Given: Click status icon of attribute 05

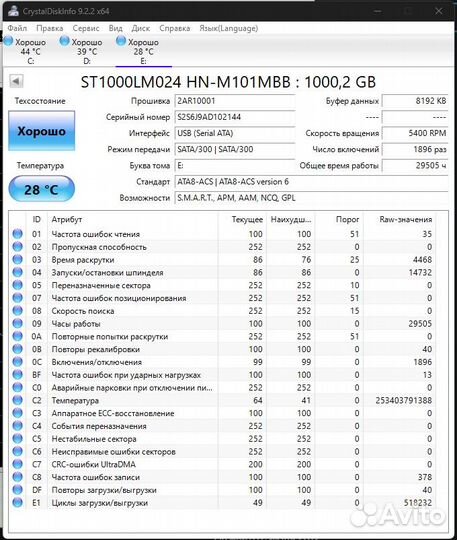Looking at the screenshot, I should pyautogui.click(x=17, y=285).
